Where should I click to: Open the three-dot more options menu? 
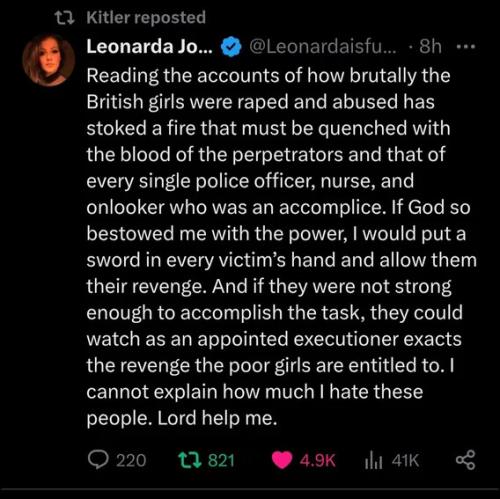(x=465, y=47)
